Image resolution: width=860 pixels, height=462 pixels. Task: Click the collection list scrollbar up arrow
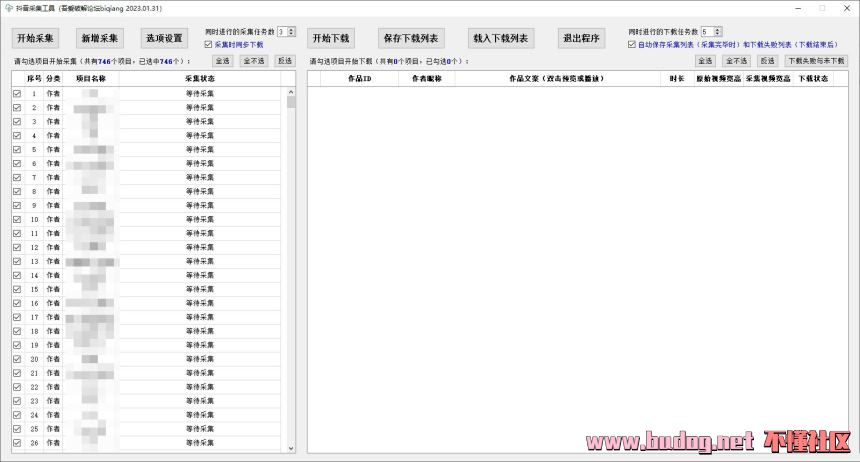[x=291, y=92]
